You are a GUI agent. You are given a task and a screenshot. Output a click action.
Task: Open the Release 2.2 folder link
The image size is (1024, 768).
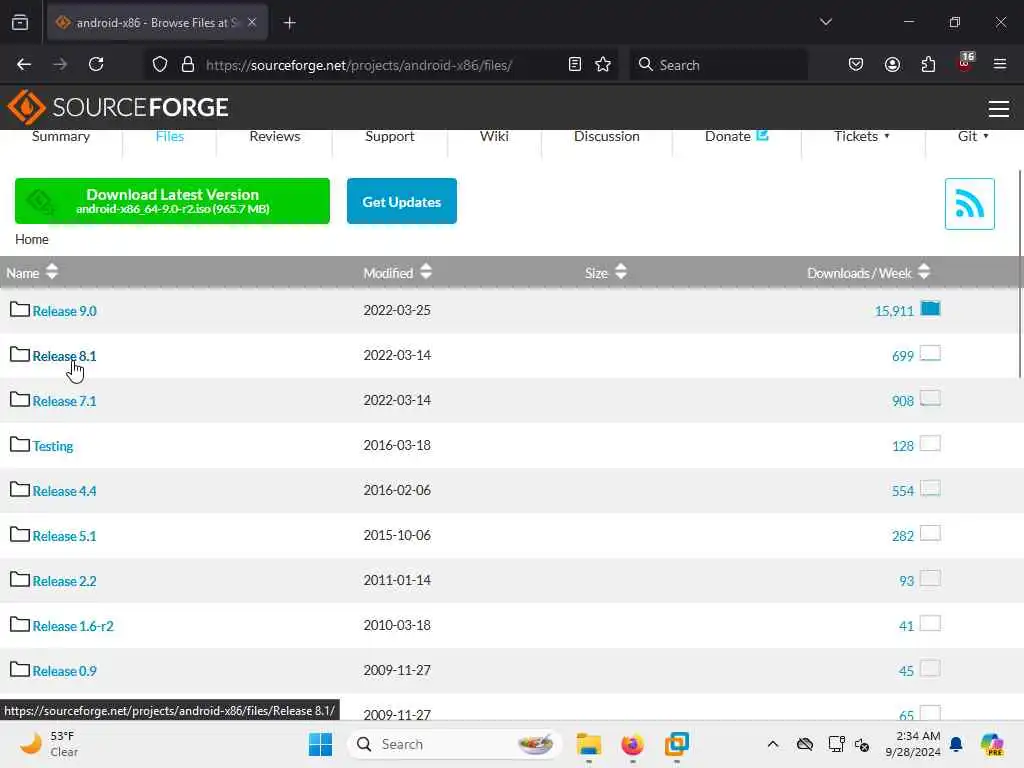65,581
